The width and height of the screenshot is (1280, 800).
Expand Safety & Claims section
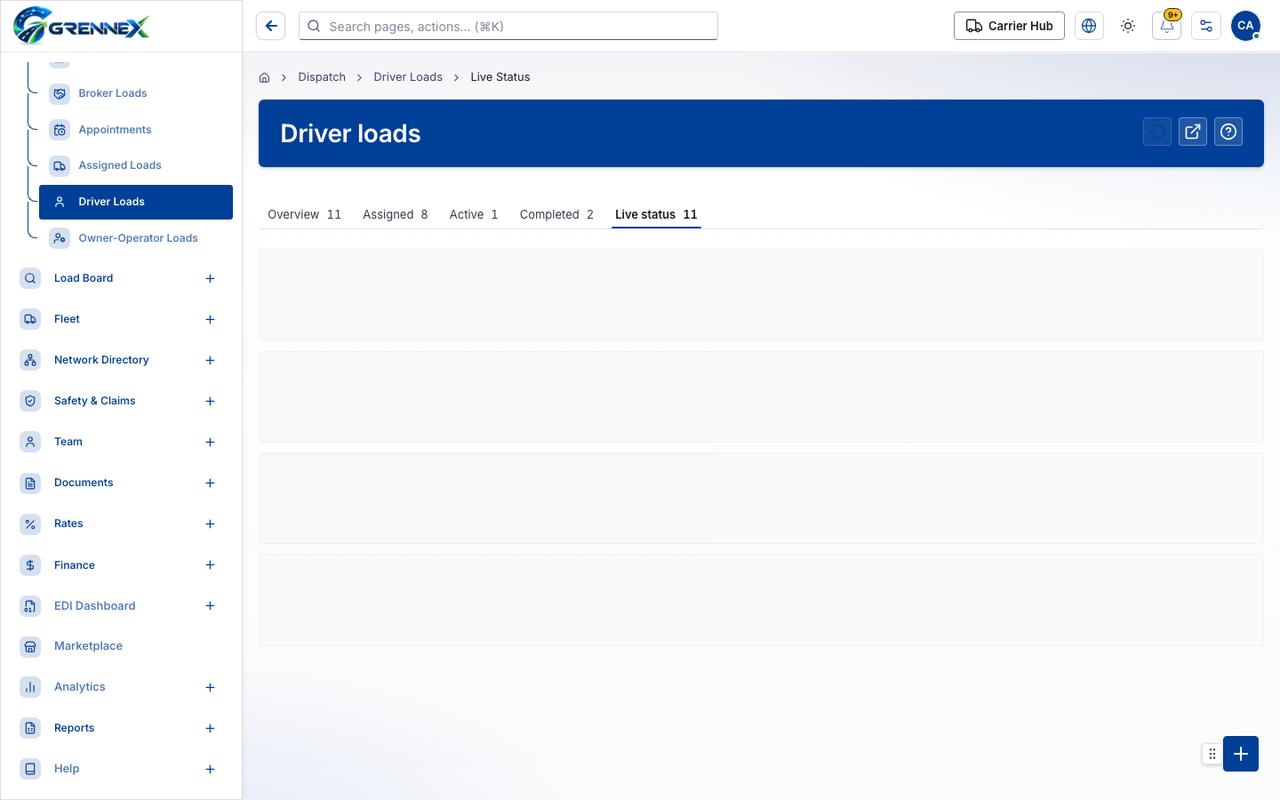coord(210,401)
